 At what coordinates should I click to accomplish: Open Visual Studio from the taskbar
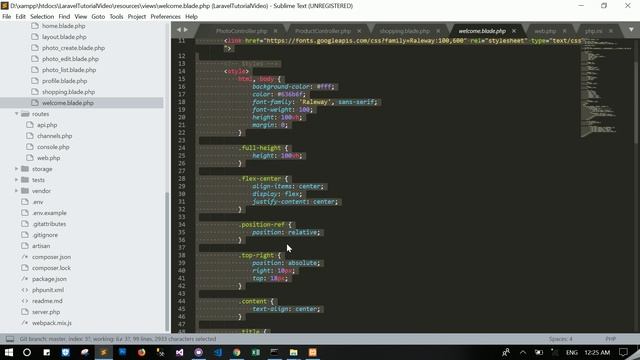(x=180, y=352)
